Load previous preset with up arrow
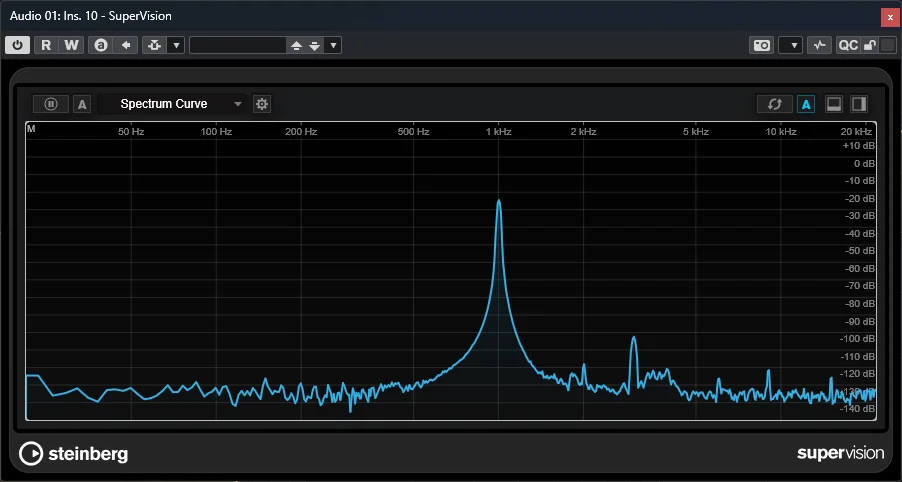 (x=296, y=45)
